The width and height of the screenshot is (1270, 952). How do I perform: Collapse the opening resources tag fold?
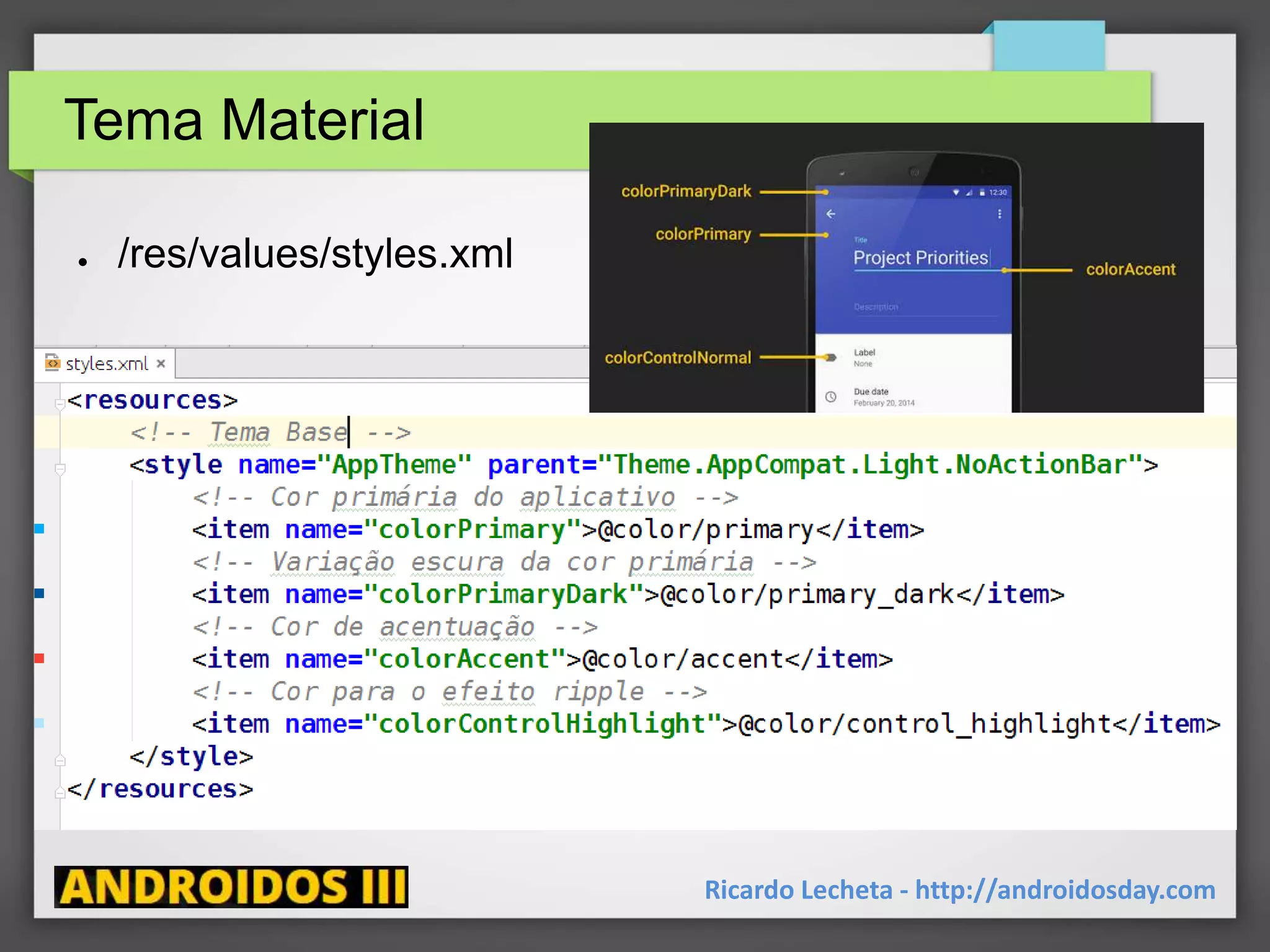tap(60, 404)
